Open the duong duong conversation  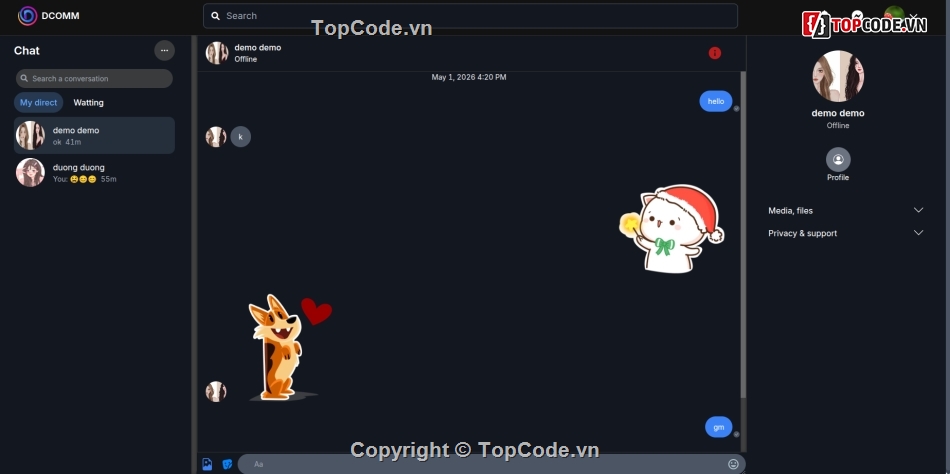click(95, 173)
